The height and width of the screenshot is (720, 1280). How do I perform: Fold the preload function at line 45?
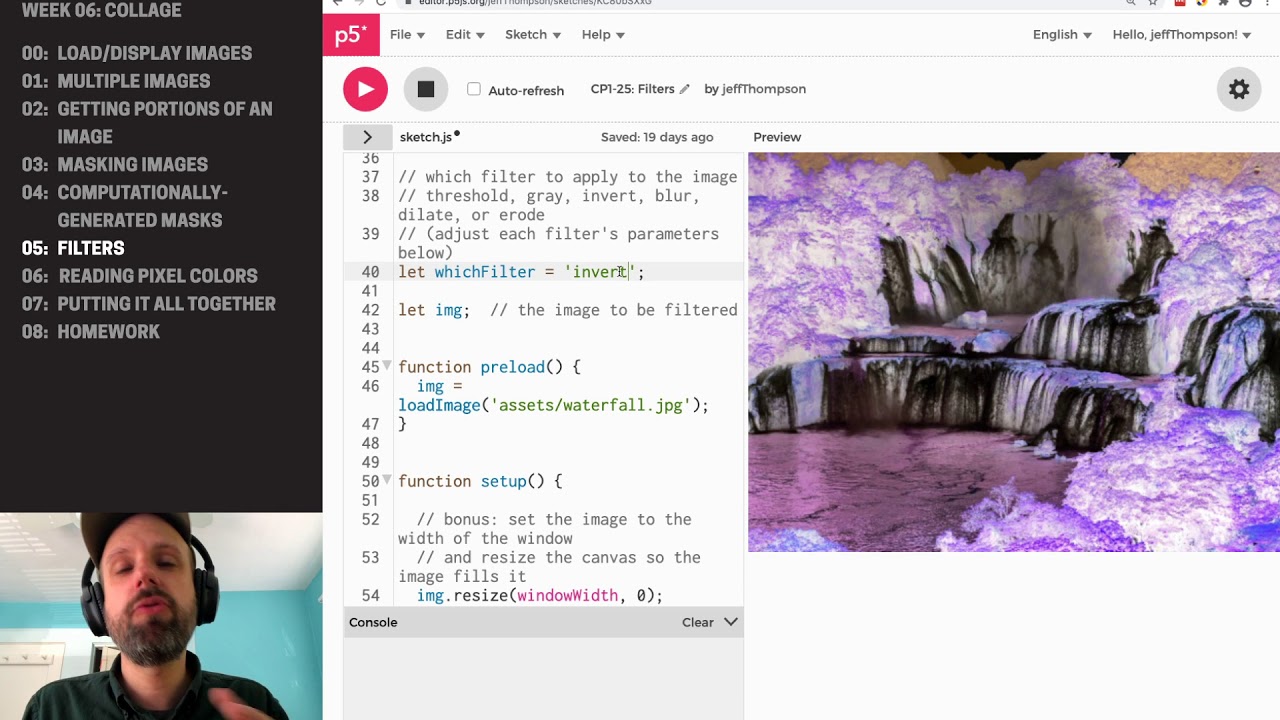click(387, 366)
